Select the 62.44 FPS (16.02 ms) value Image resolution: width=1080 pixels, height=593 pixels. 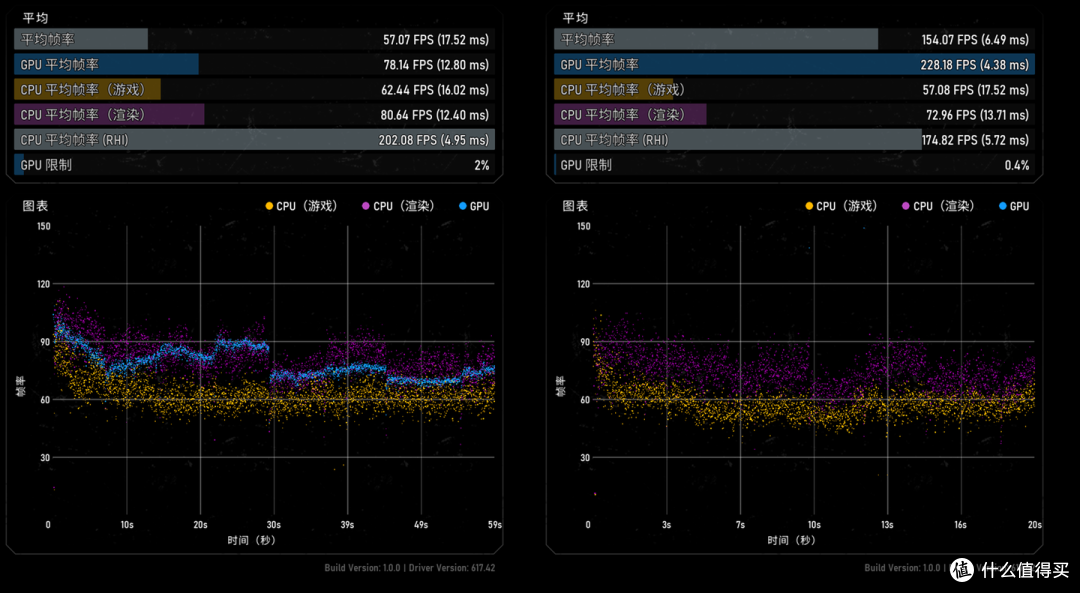[x=435, y=90]
